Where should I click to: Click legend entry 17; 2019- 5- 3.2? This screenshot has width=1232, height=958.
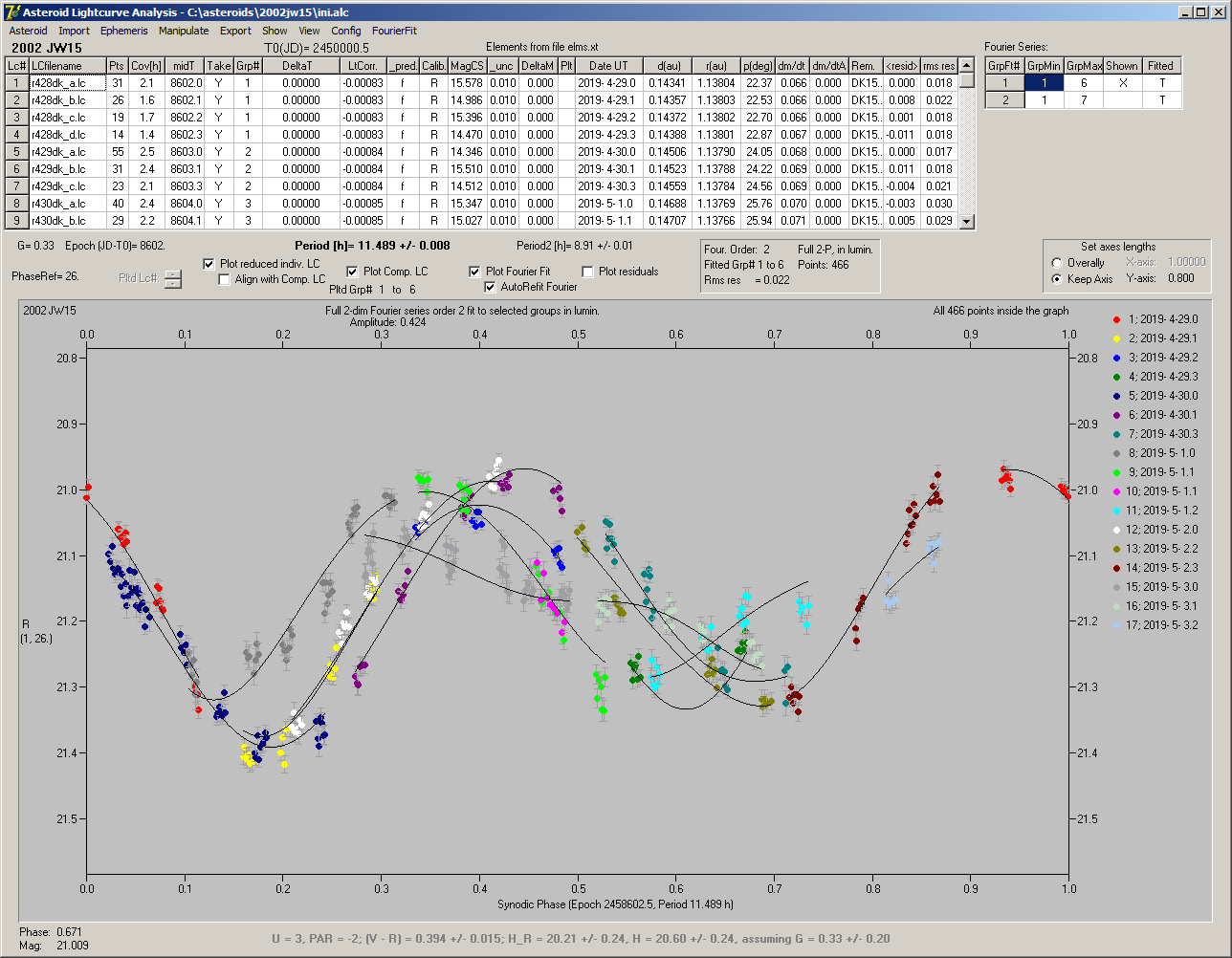(x=1155, y=625)
